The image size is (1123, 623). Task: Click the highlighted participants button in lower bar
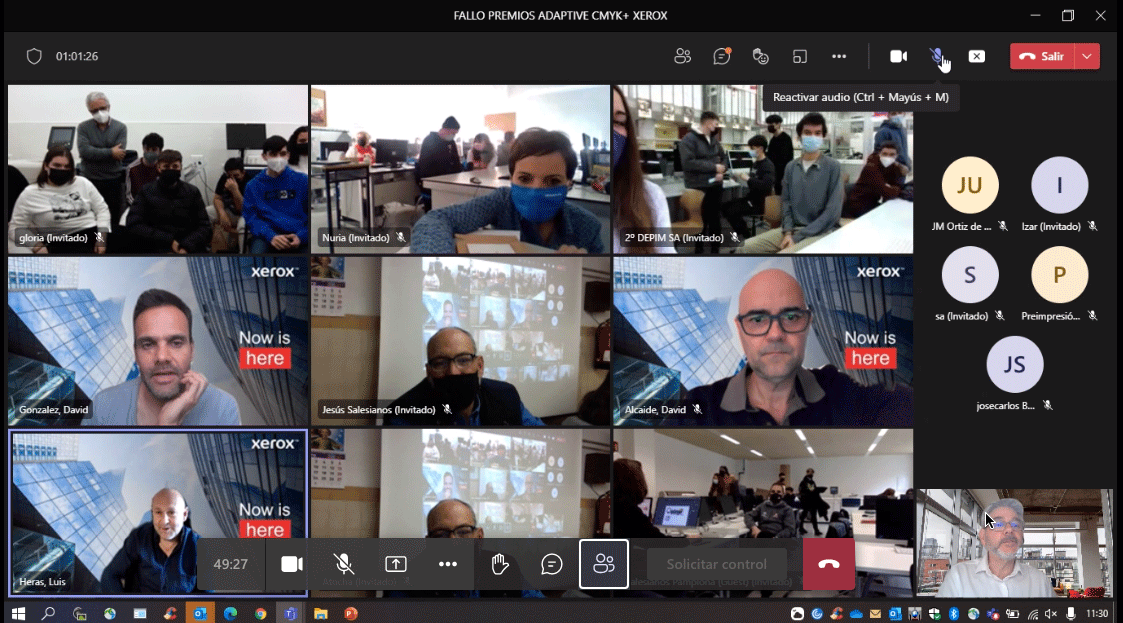tap(604, 565)
